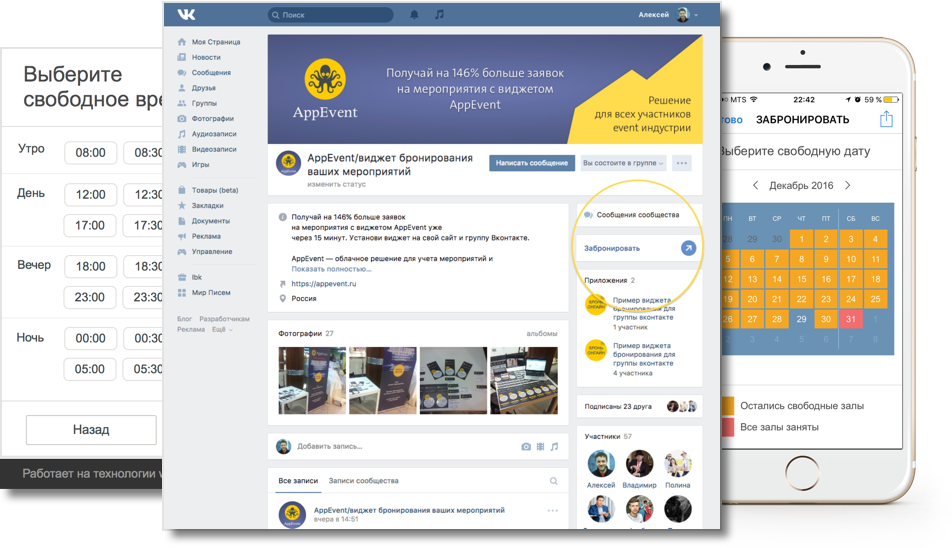The image size is (952, 548).
Task: Click the video attach icon in post box
Action: [x=540, y=447]
